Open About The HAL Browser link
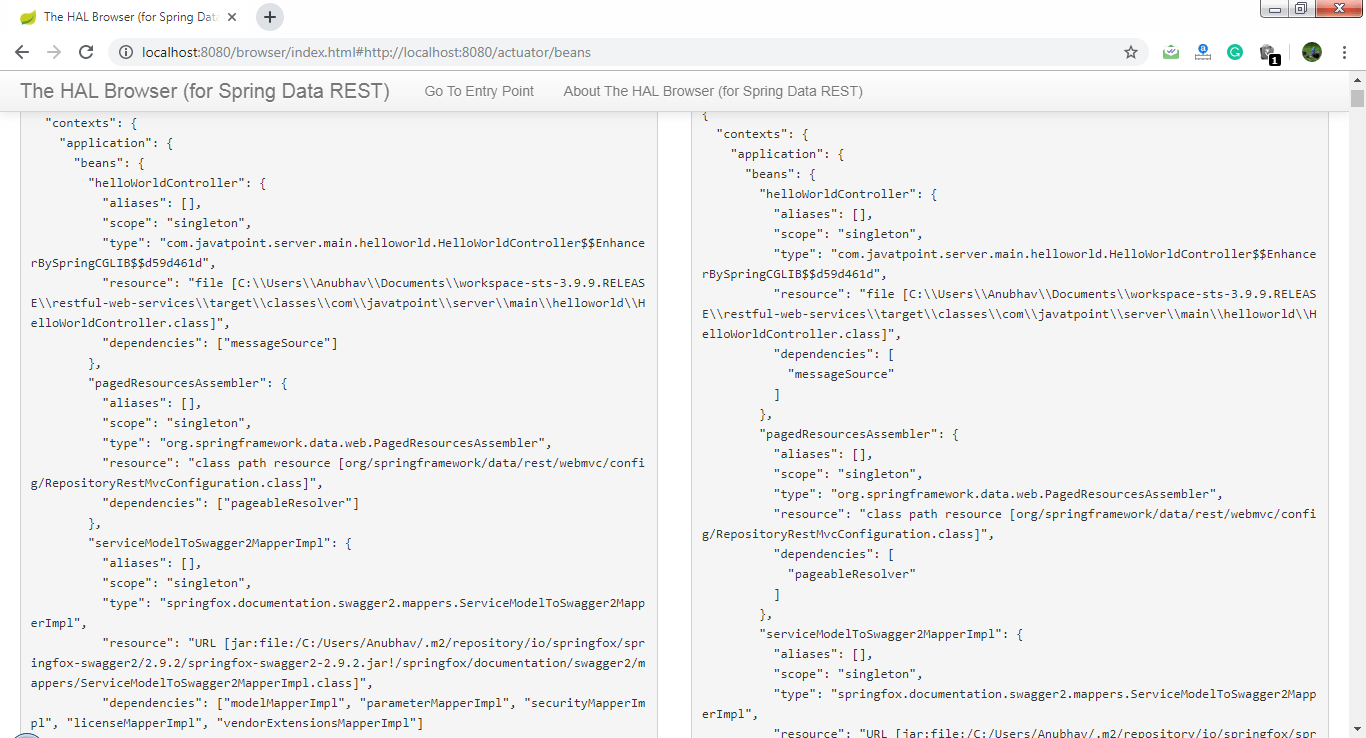This screenshot has height=738, width=1366. pos(712,91)
